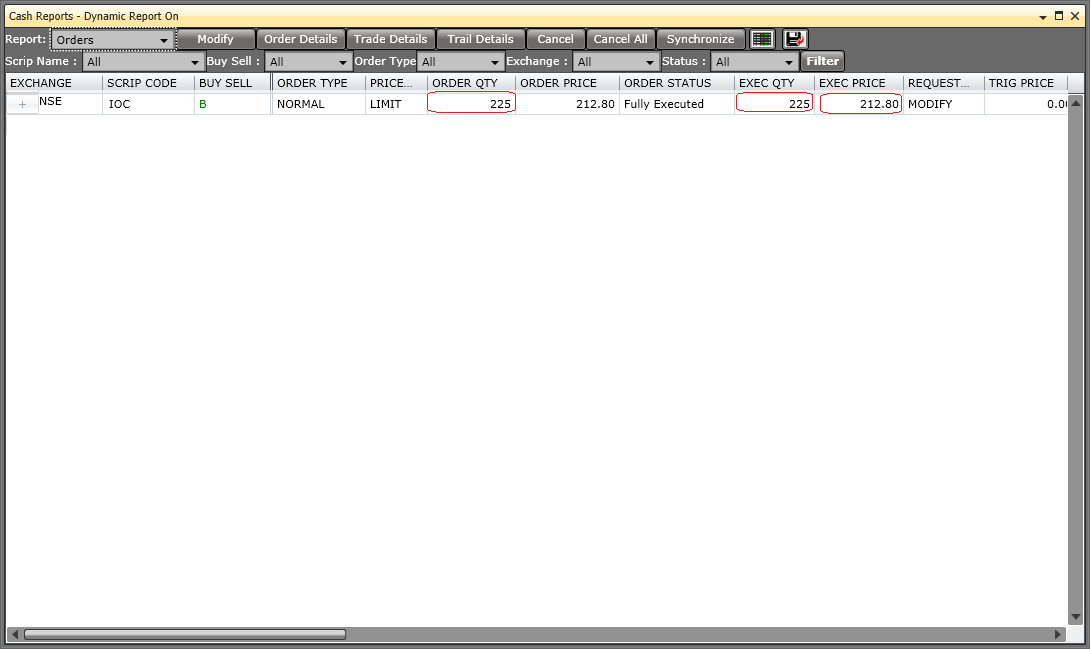Sort by the EXEC QTY column header
The width and height of the screenshot is (1090, 649).
774,83
